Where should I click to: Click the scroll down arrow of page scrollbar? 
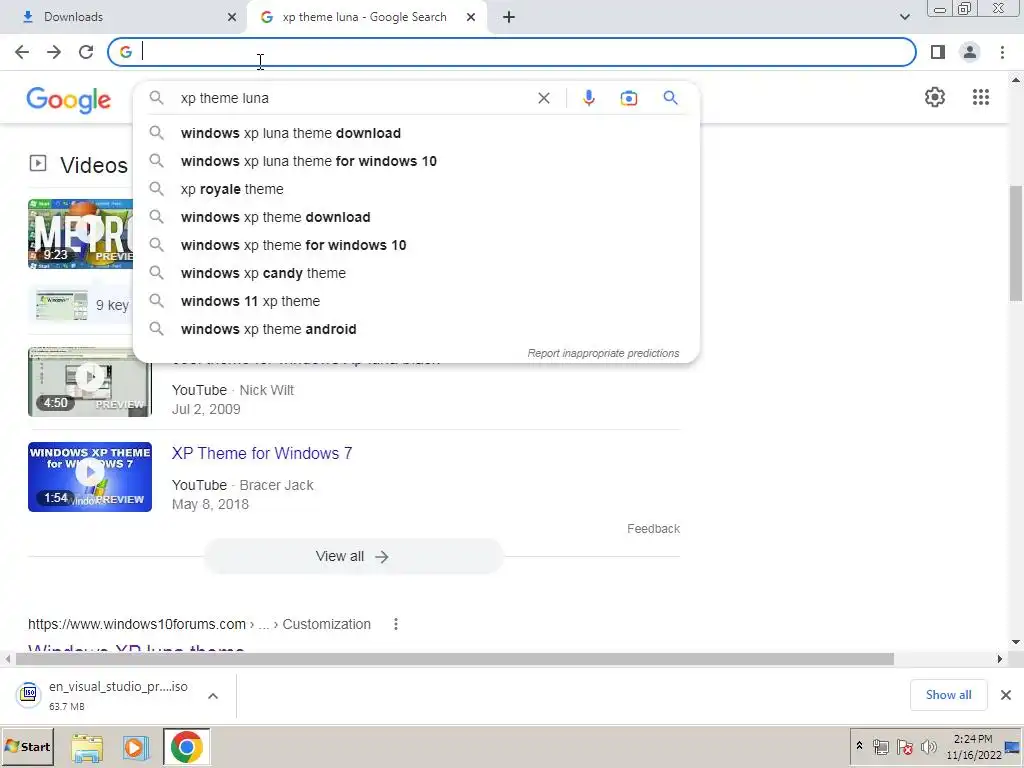1016,642
